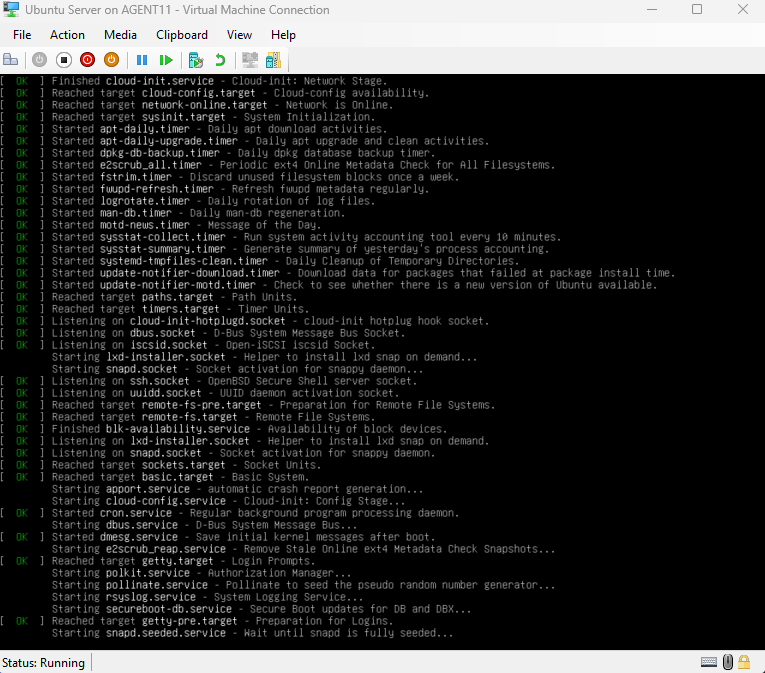Viewport: 765px width, 673px height.
Task: Click the keyboard icon in the status bar
Action: (709, 662)
